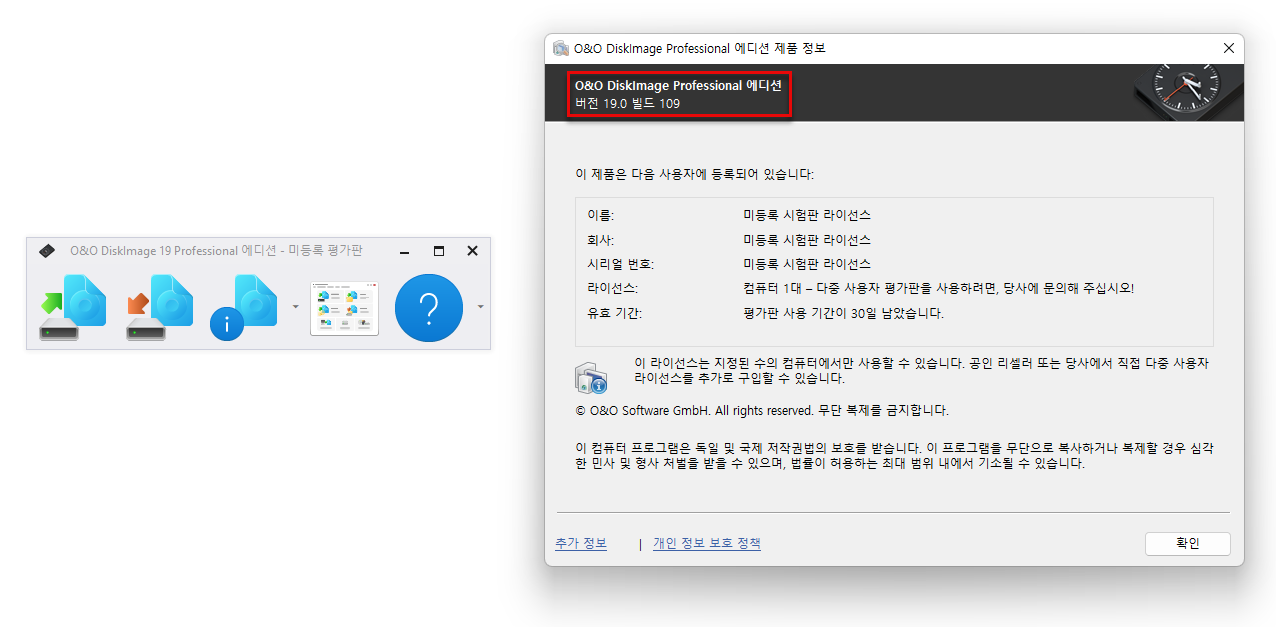The image size is (1276, 627).
Task: Click 이 제품은 다음 사용자에게 등록되어 있습니다: text
Action: click(695, 174)
